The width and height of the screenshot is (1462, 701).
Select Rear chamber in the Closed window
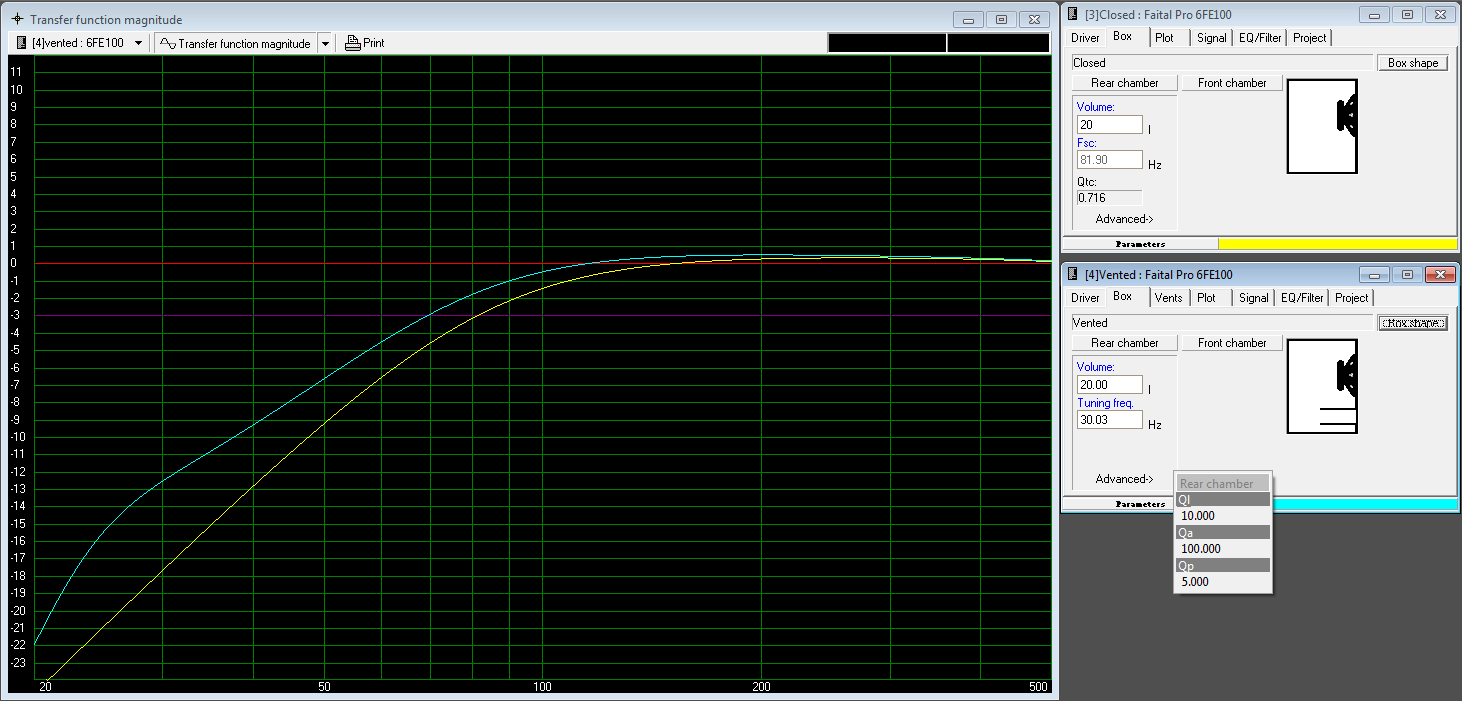(1124, 83)
